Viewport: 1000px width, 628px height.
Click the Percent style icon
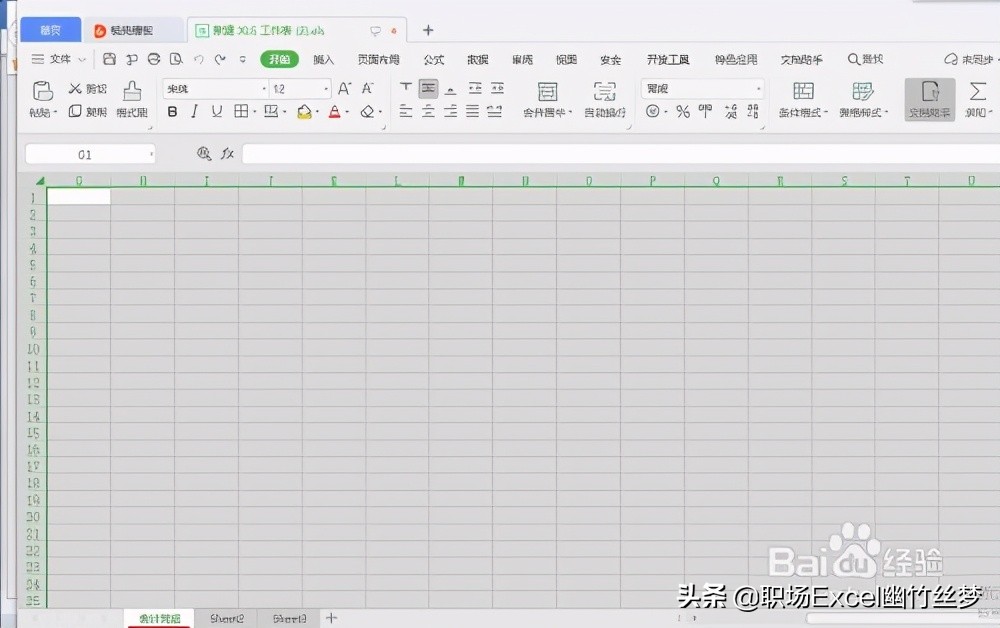(685, 113)
